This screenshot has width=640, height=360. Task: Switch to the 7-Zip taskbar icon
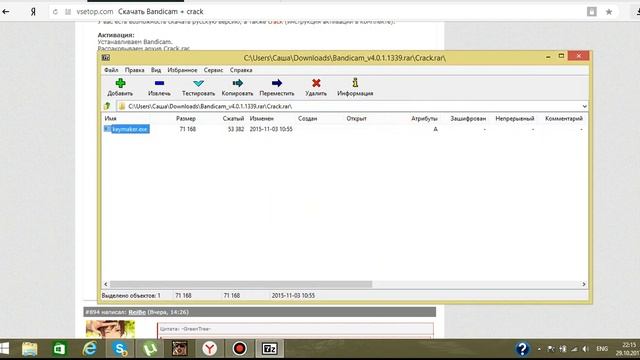tap(270, 349)
